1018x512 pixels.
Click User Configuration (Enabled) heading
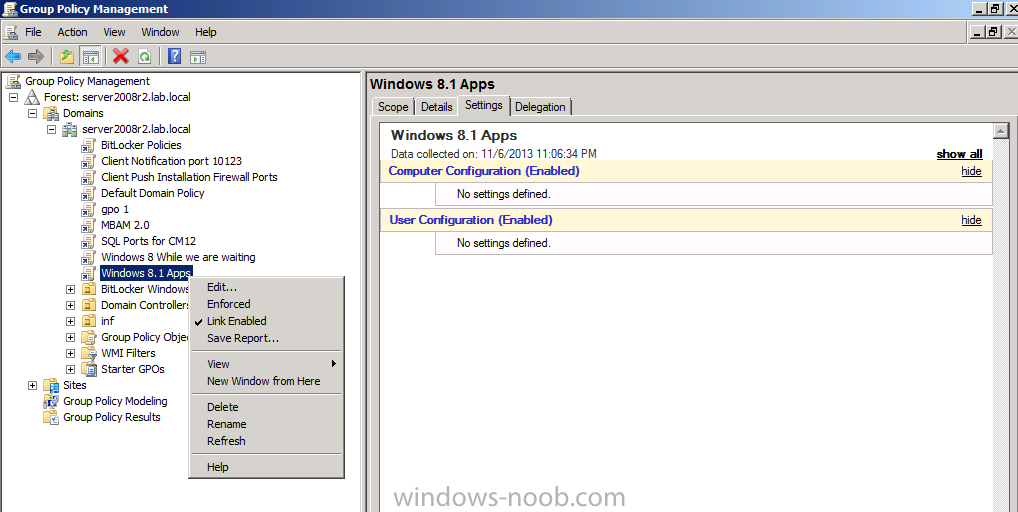coord(471,220)
